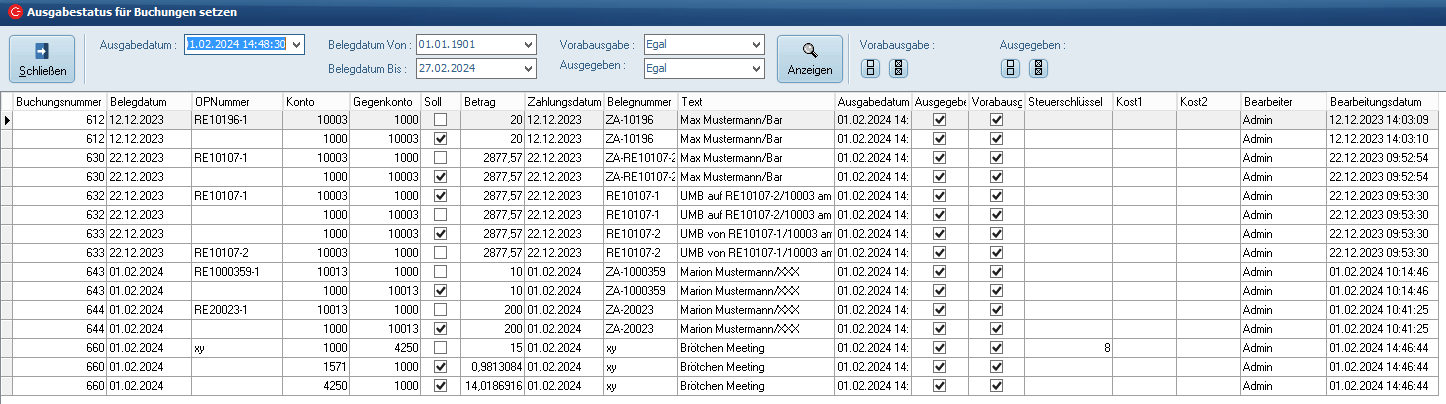
Task: Click the crossed-boxes icon under the Ausgegeben label
Action: click(x=1039, y=68)
